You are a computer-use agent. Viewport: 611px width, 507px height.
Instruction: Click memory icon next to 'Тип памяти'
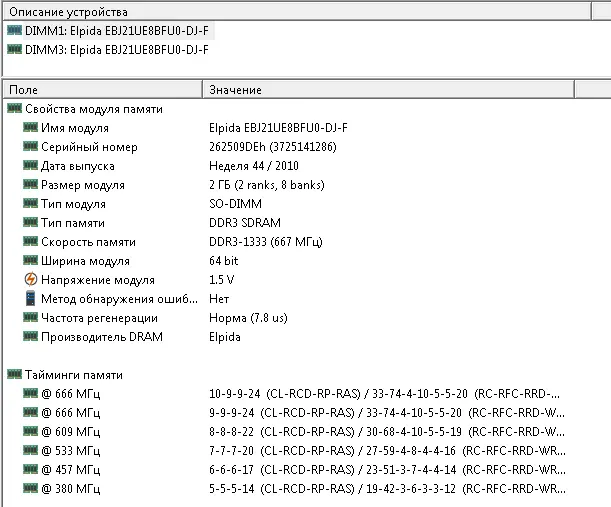pyautogui.click(x=30, y=222)
